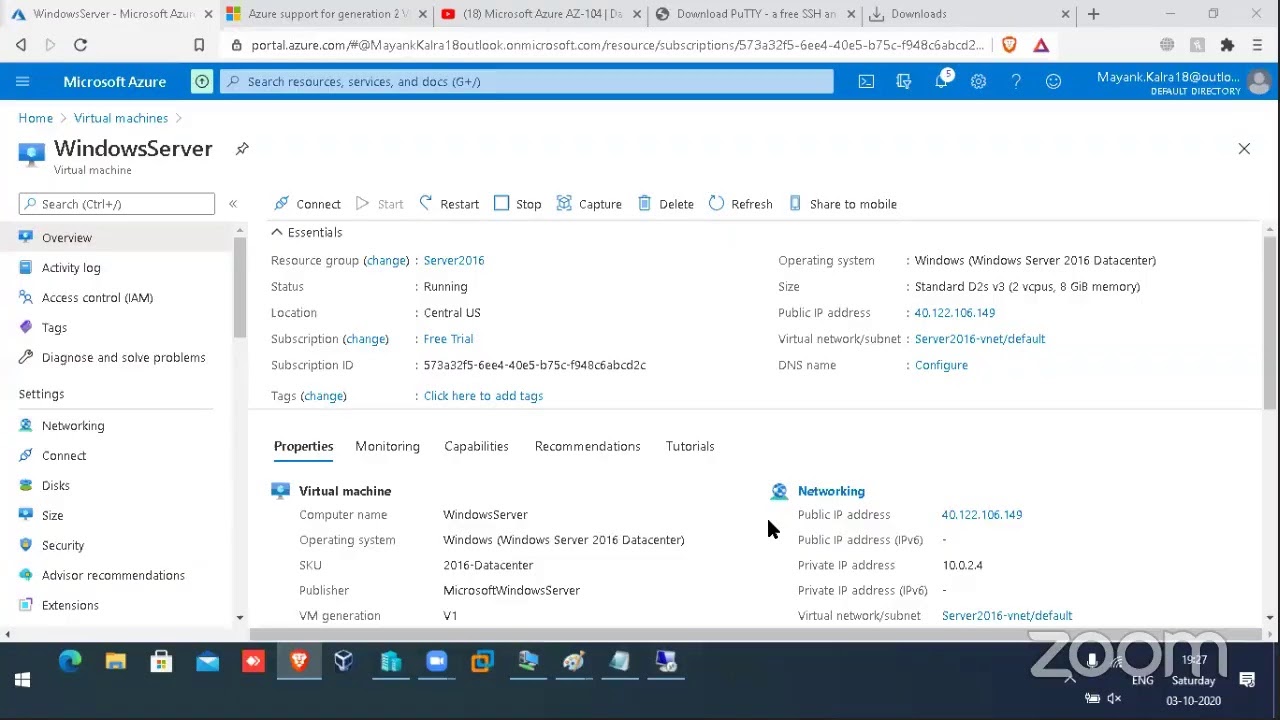Click change next to Tags
This screenshot has width=1280, height=720.
324,396
